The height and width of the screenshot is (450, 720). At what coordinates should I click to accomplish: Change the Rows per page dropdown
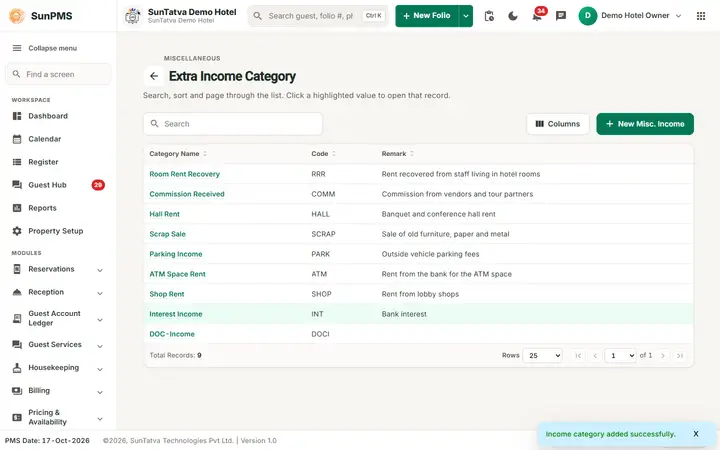pos(543,355)
